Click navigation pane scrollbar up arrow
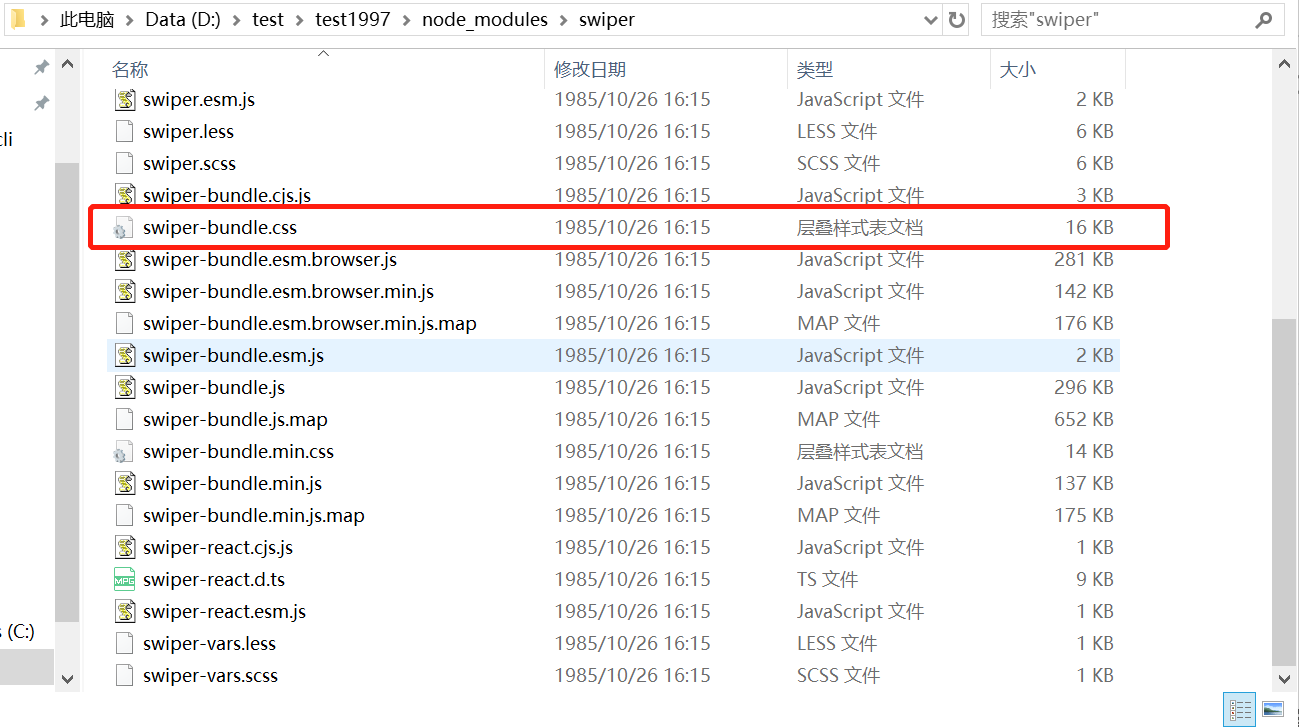This screenshot has height=727, width=1299. coord(67,64)
